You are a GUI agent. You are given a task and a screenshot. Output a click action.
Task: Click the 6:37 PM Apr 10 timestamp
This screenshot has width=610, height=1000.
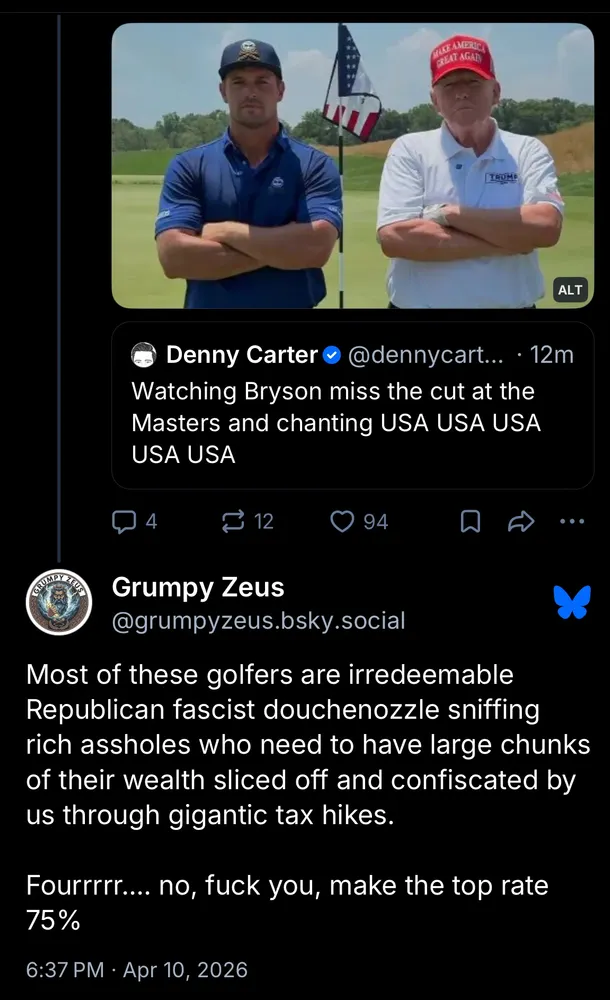[137, 969]
